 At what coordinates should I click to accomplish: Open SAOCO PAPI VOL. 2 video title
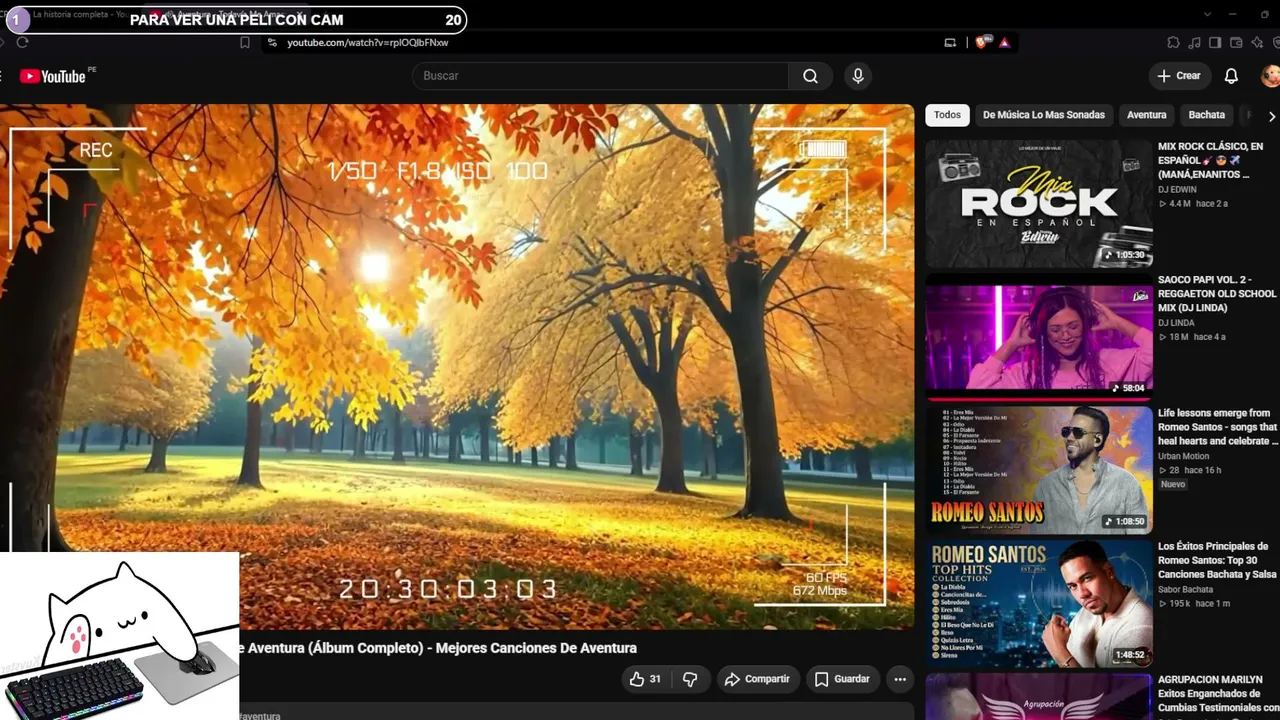pyautogui.click(x=1217, y=294)
